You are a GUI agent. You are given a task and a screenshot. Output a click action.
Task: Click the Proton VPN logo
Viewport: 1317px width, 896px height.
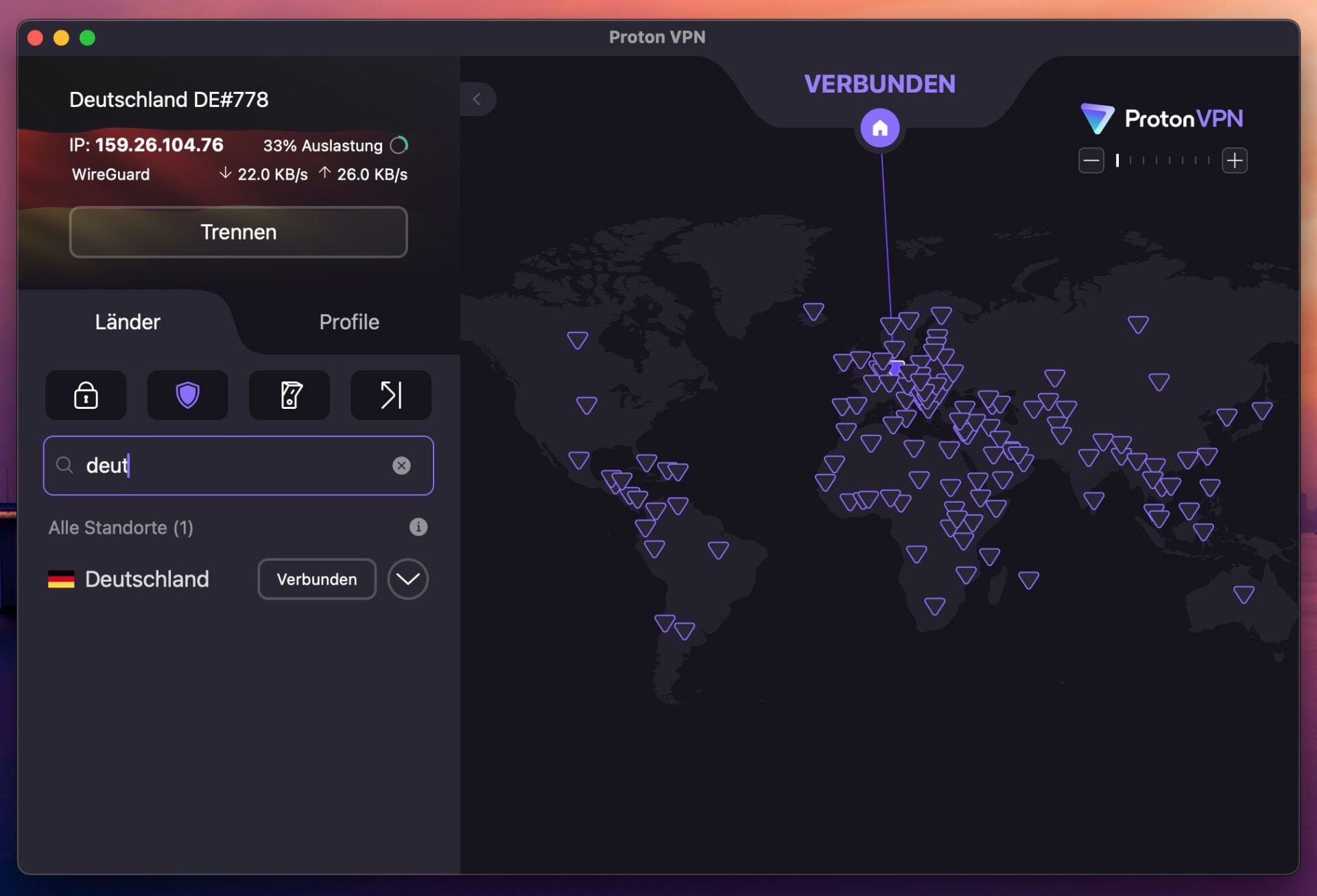(1162, 118)
